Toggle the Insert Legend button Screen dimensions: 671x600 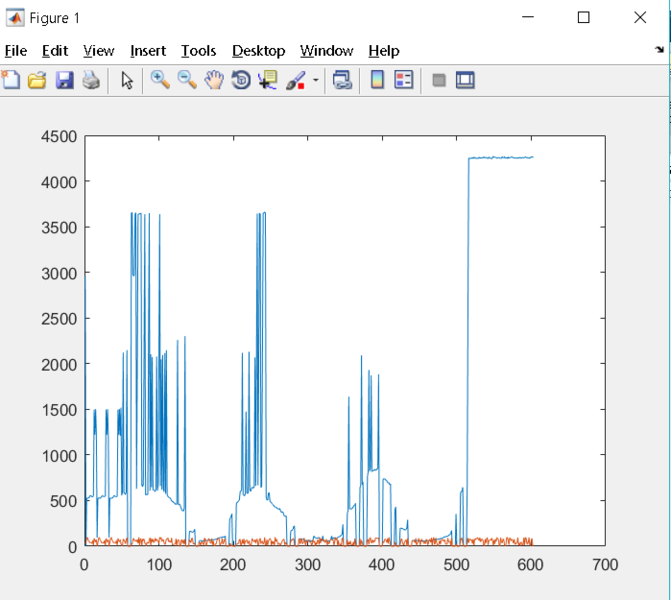pos(404,81)
